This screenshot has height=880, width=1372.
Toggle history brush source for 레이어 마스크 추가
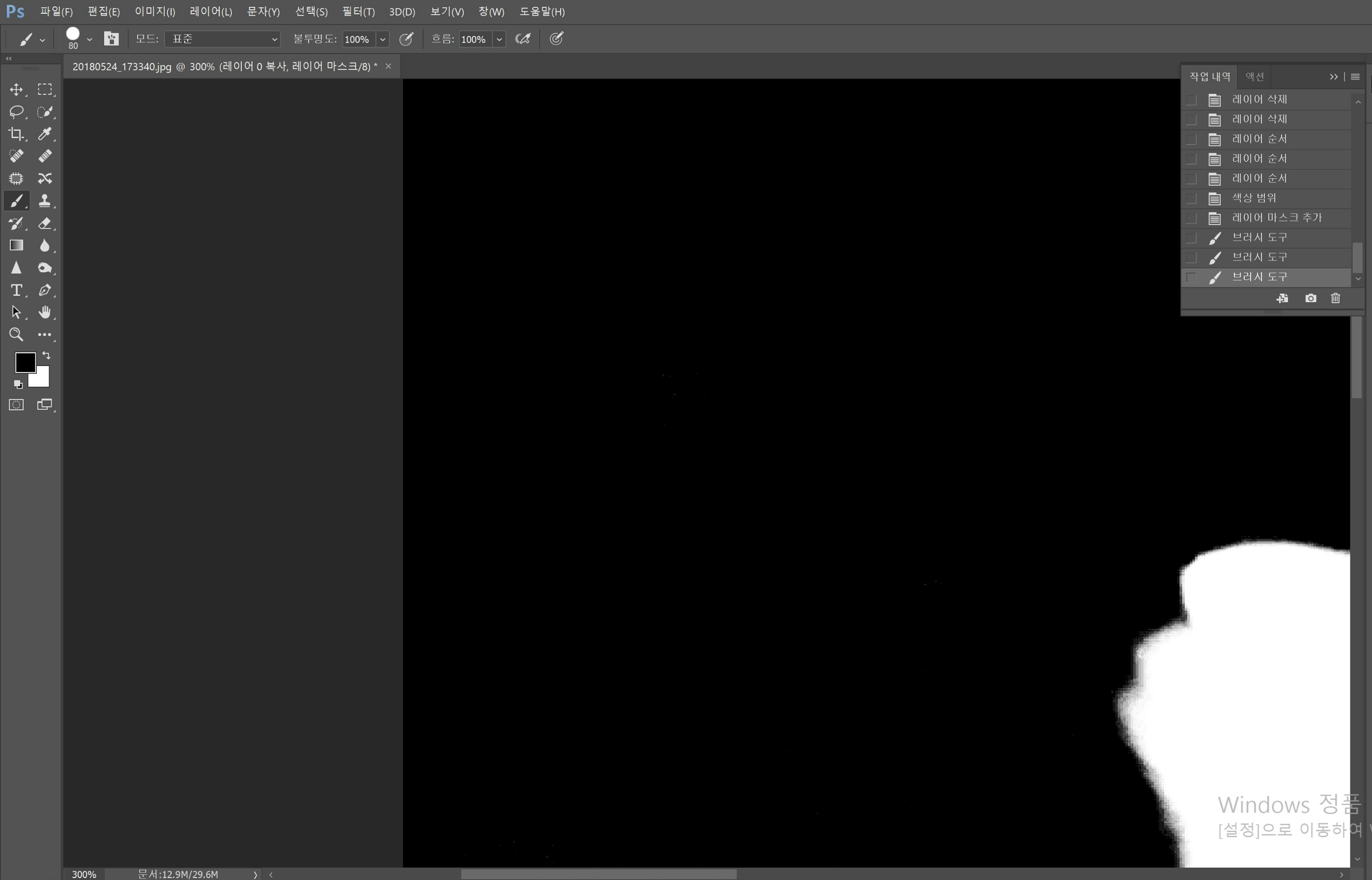[1192, 218]
